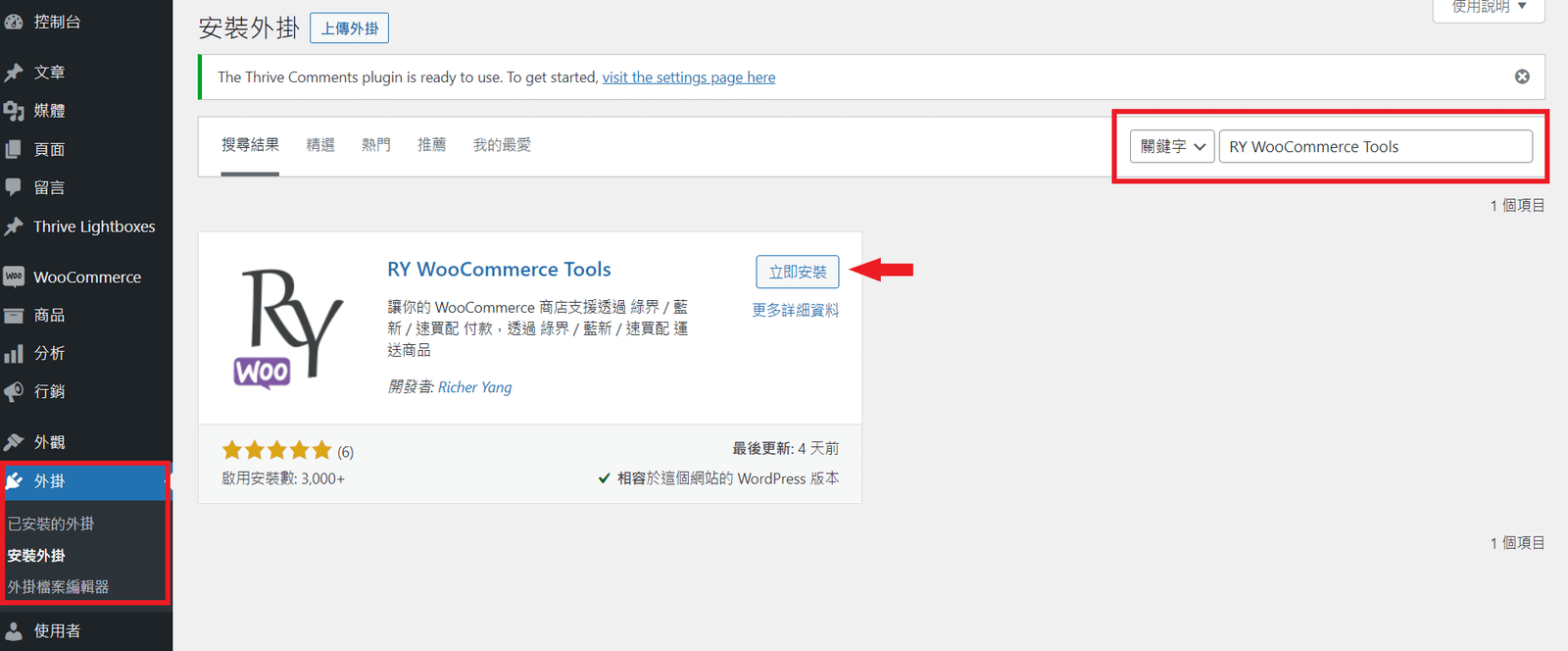1568x651 pixels.
Task: Click the 外掛 plug icon
Action: point(14,481)
